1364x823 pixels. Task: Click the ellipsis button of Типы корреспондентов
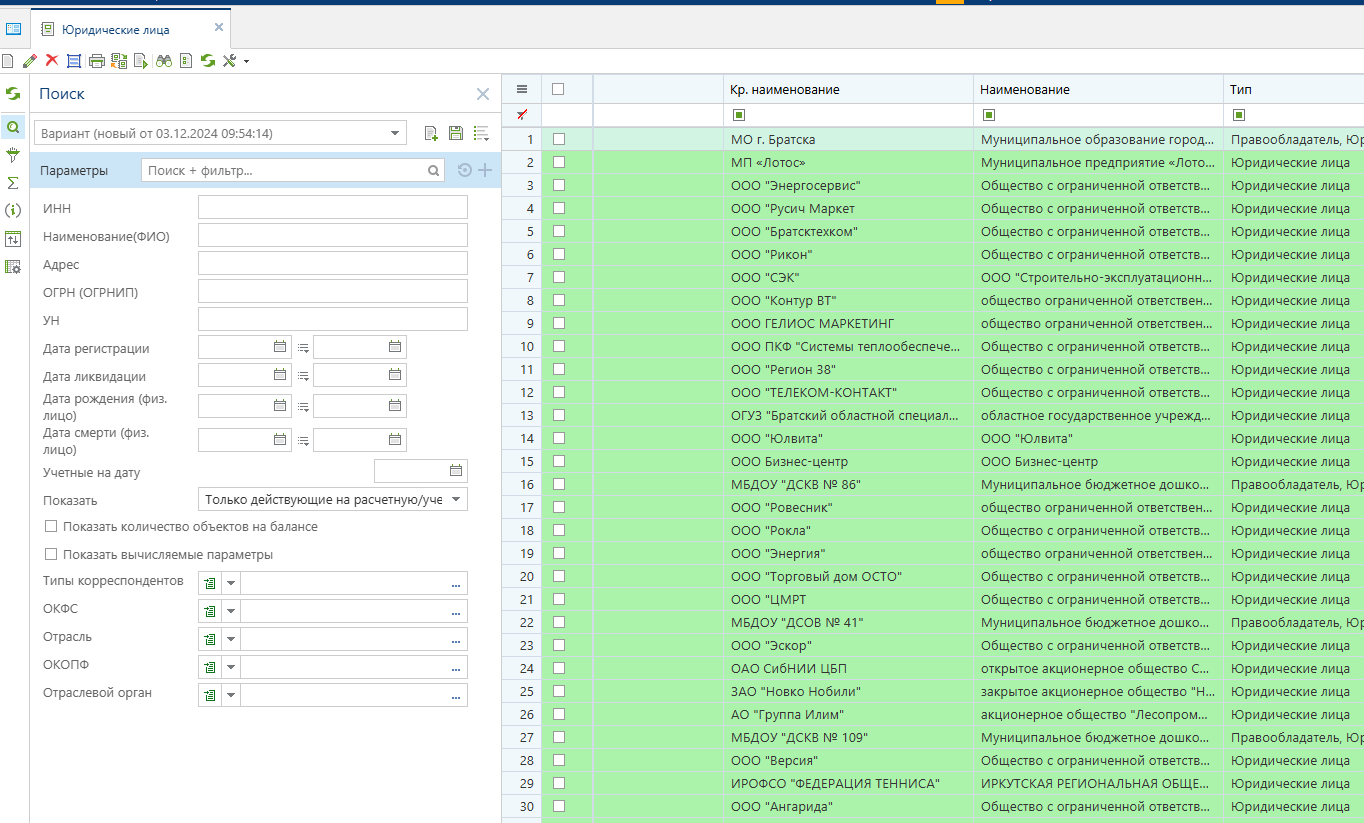(456, 584)
